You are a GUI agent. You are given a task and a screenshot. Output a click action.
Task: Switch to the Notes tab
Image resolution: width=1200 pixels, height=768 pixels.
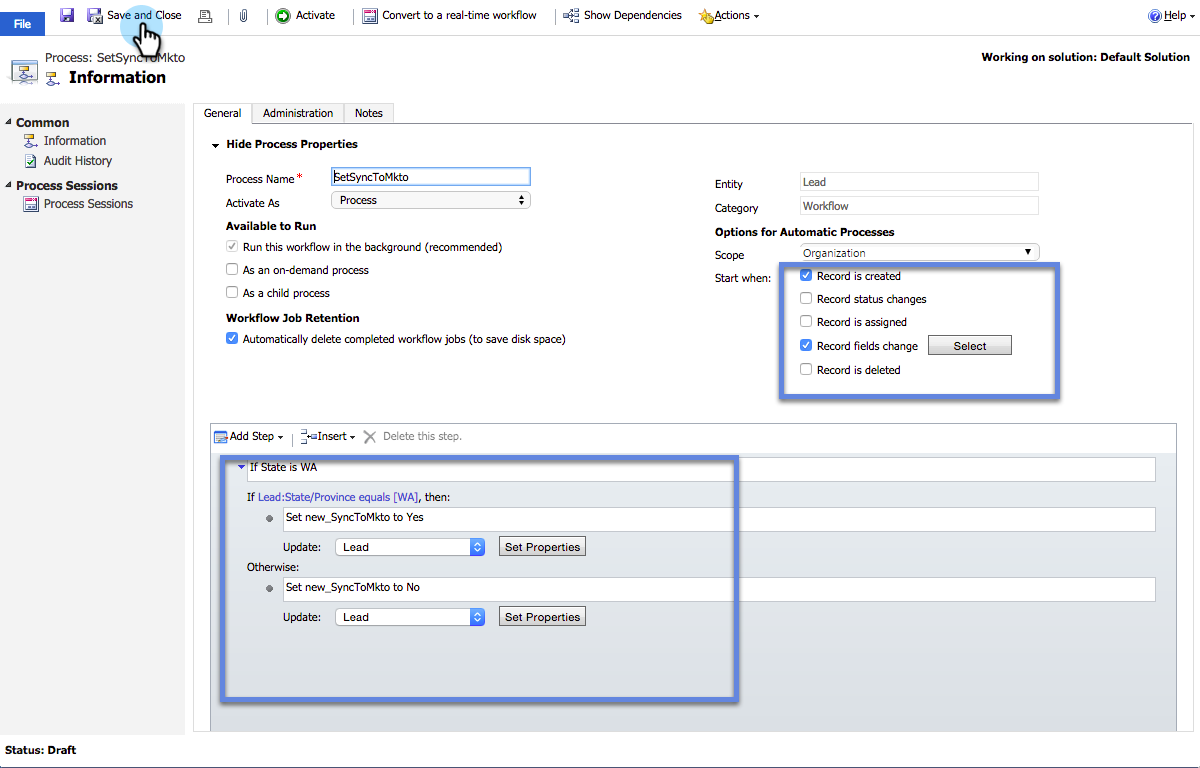point(369,113)
